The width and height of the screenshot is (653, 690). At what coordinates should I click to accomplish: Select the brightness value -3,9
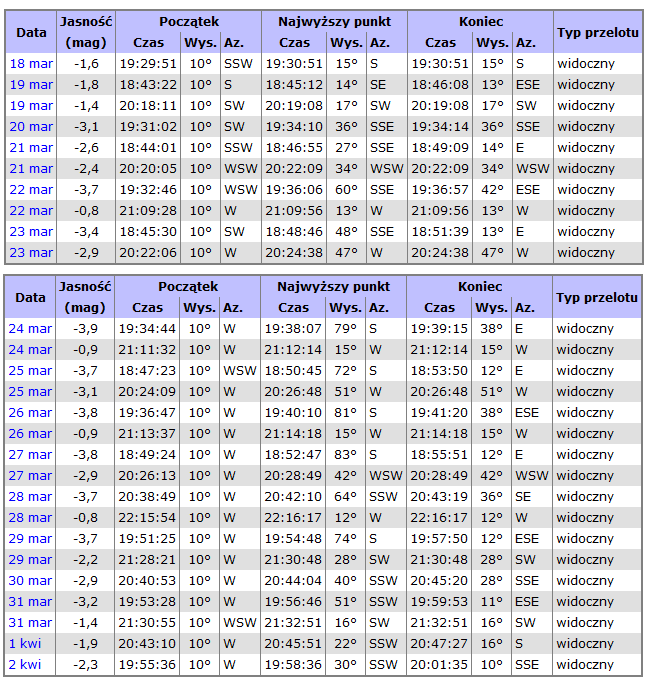tap(85, 329)
